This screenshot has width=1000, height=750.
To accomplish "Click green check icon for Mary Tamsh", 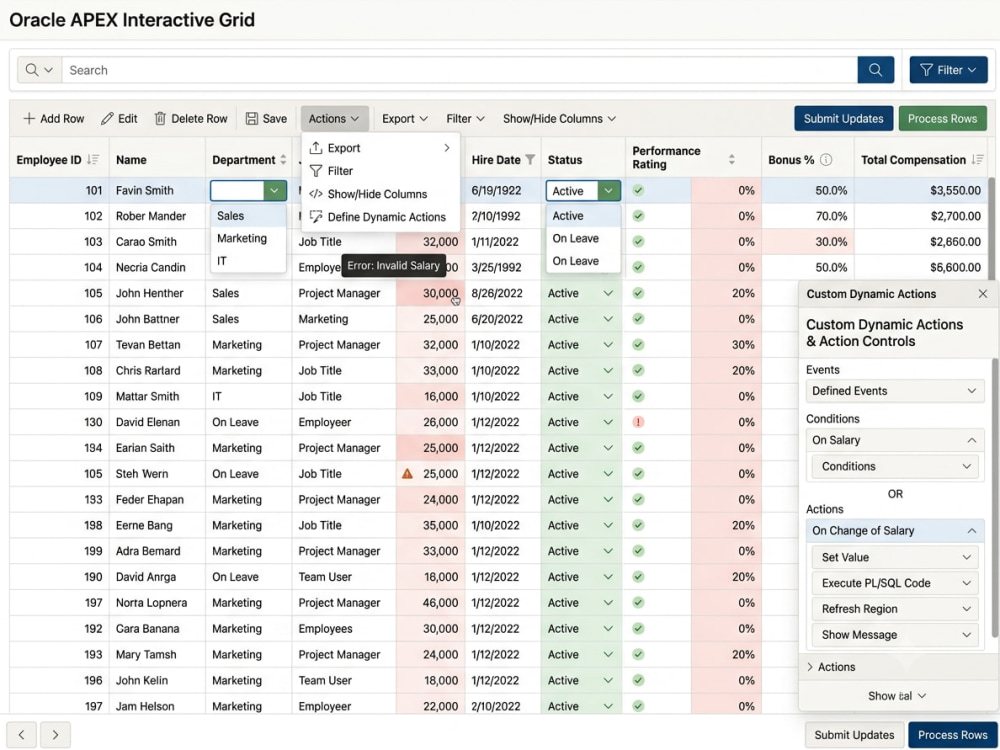I will click(638, 654).
